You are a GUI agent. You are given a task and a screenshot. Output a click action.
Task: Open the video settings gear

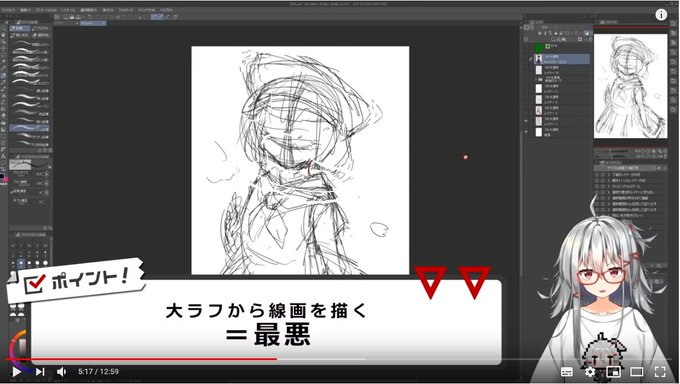[x=590, y=372]
